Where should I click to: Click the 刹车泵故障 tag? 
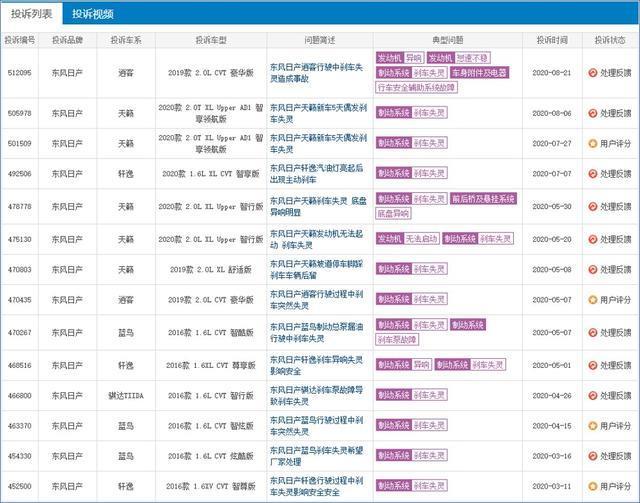(397, 340)
